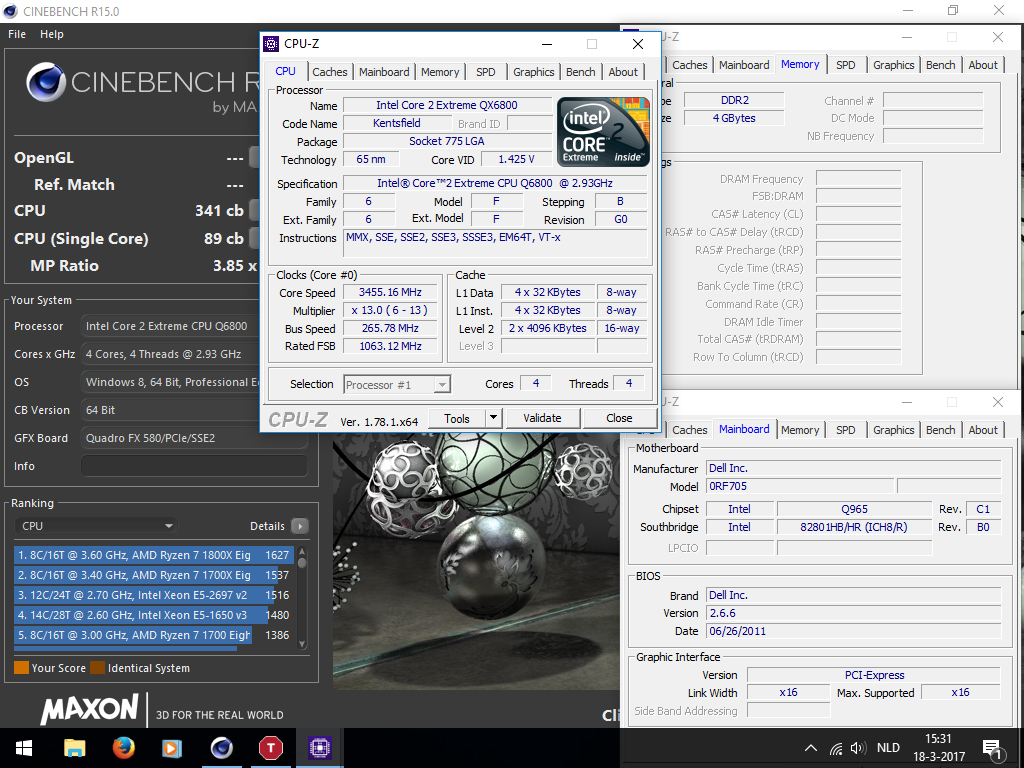The height and width of the screenshot is (768, 1024).
Task: Click the Cinebench title bar logo icon
Action: tap(10, 11)
